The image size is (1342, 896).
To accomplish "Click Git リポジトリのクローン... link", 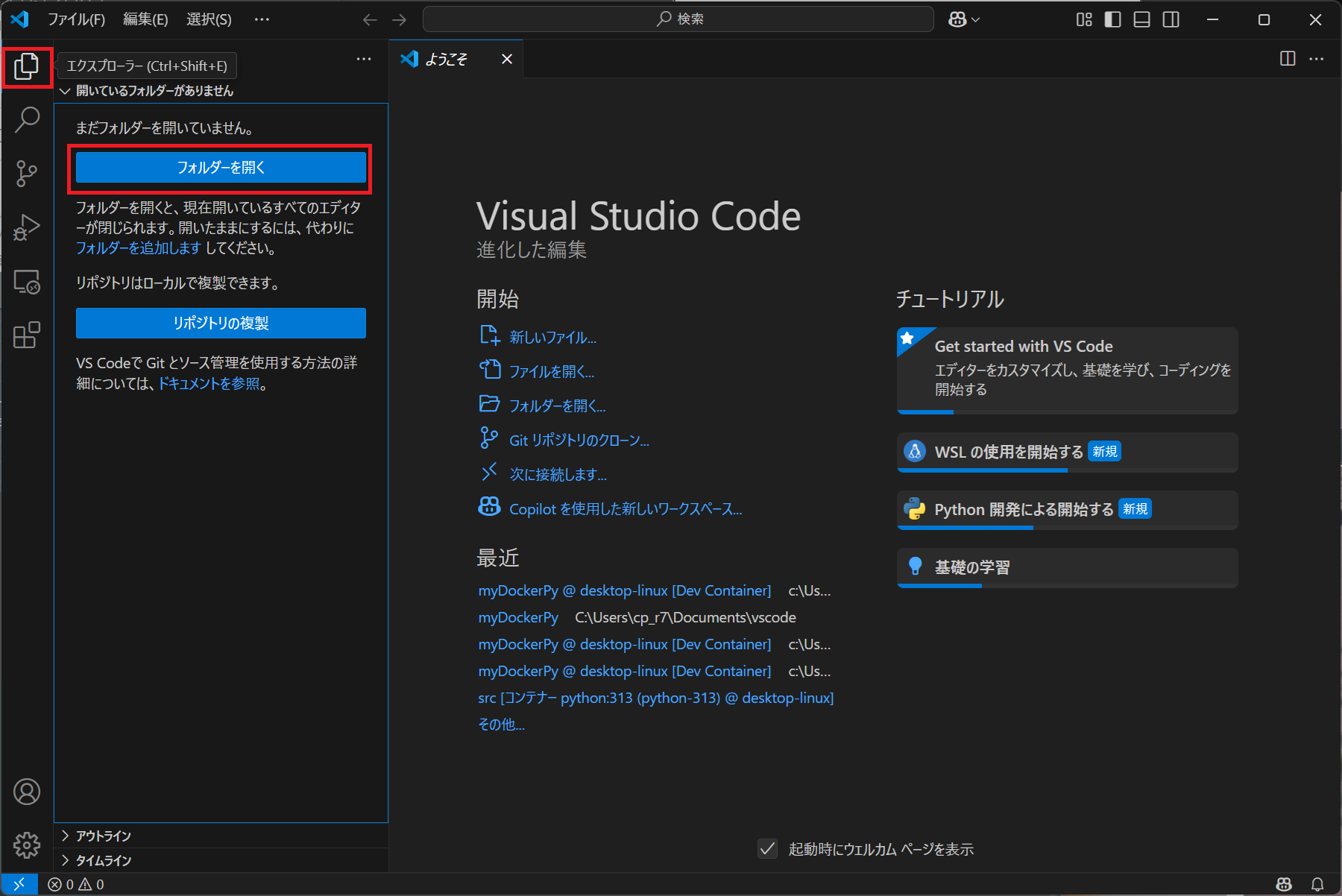I will [579, 441].
